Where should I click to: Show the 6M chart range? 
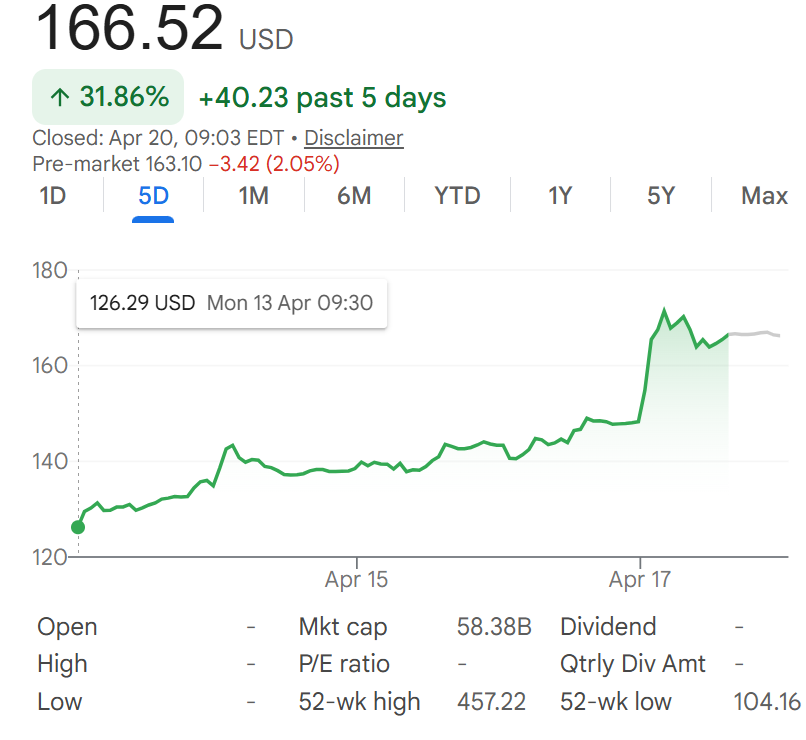pos(354,196)
